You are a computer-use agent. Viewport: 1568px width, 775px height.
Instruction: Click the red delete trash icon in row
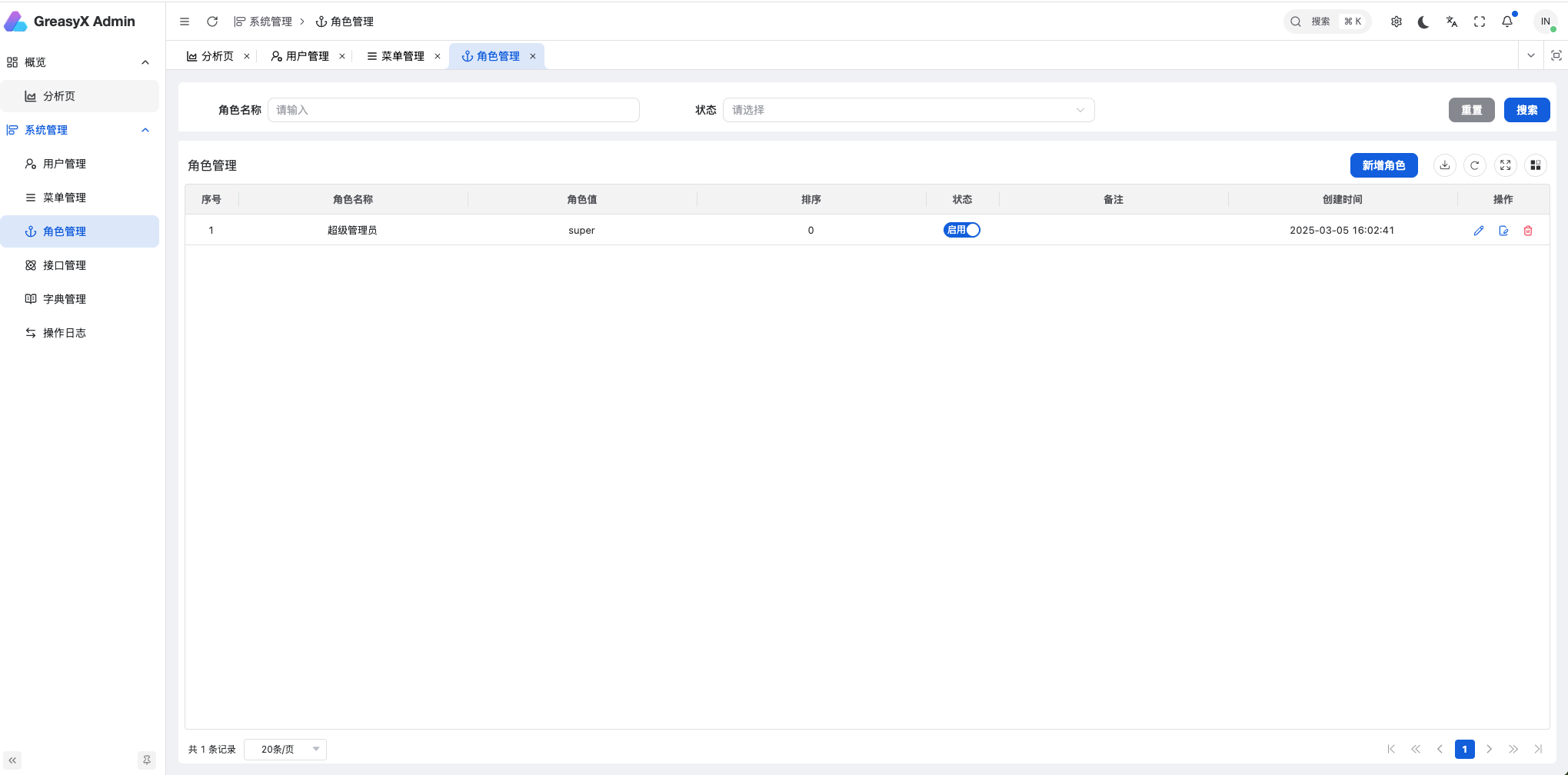(x=1528, y=231)
